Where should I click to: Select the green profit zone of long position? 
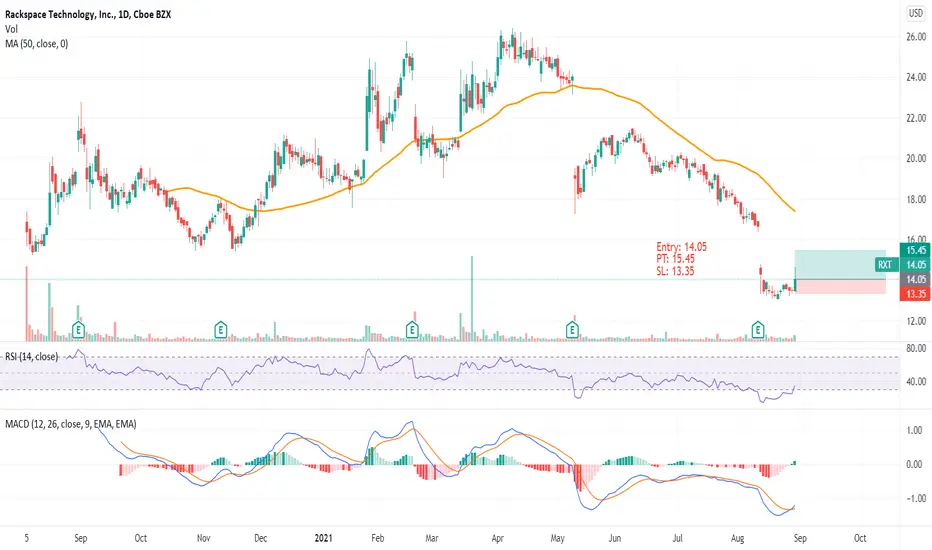point(840,265)
